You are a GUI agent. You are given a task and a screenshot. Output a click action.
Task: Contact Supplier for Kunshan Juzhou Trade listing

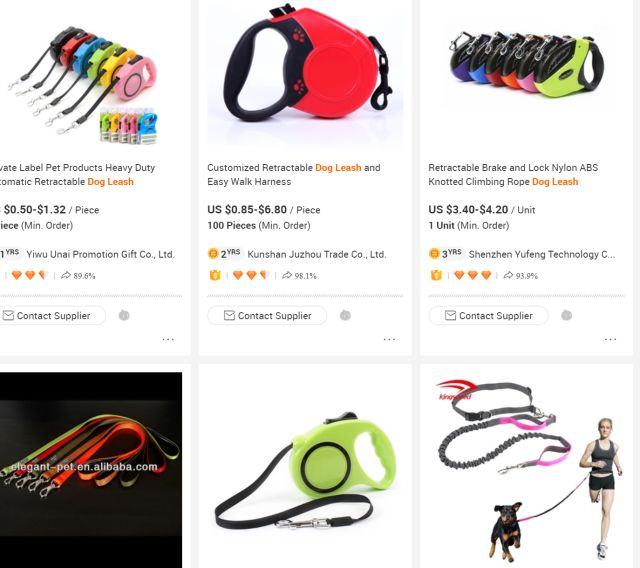pos(267,315)
